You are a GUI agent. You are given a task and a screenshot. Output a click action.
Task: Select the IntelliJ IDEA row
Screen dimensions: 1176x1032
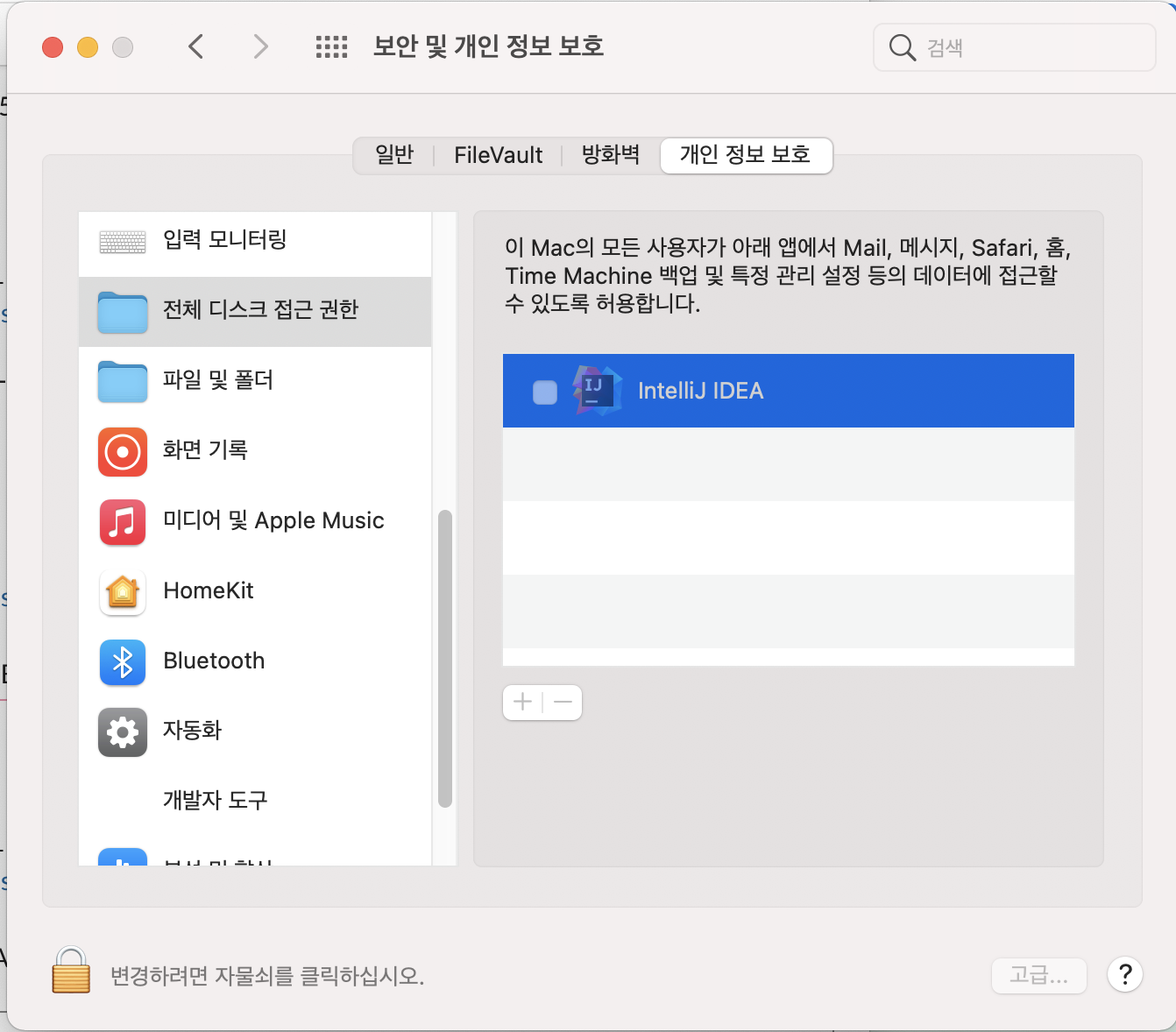789,391
